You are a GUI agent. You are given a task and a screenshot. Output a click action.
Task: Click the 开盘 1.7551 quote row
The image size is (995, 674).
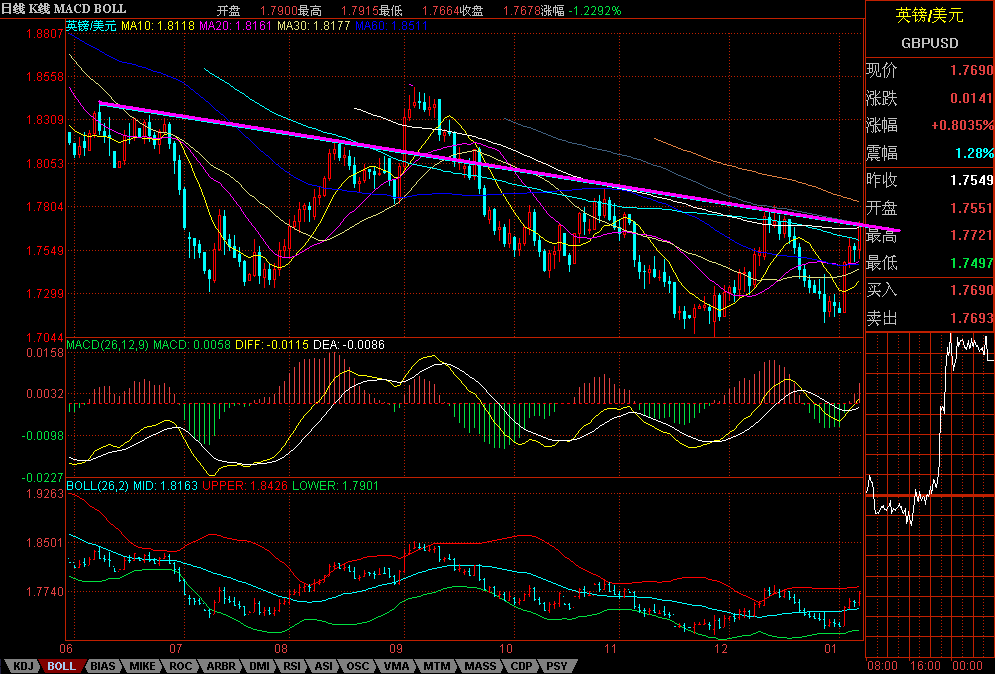930,208
